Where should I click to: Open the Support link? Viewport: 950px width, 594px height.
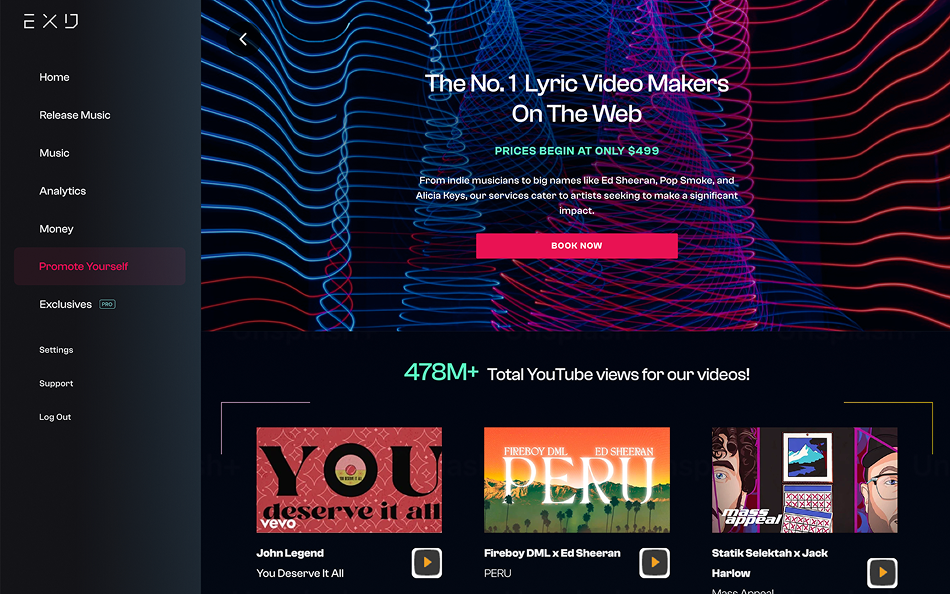[56, 383]
